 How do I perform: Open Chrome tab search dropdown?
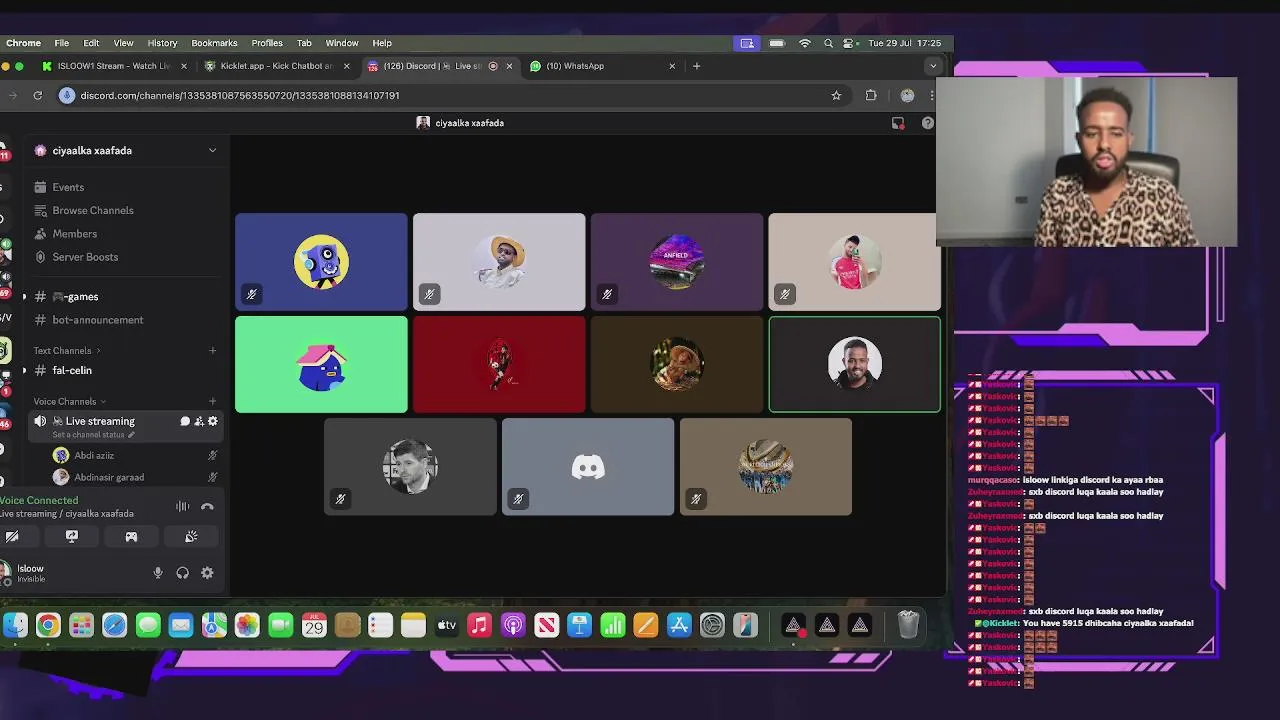pos(933,66)
